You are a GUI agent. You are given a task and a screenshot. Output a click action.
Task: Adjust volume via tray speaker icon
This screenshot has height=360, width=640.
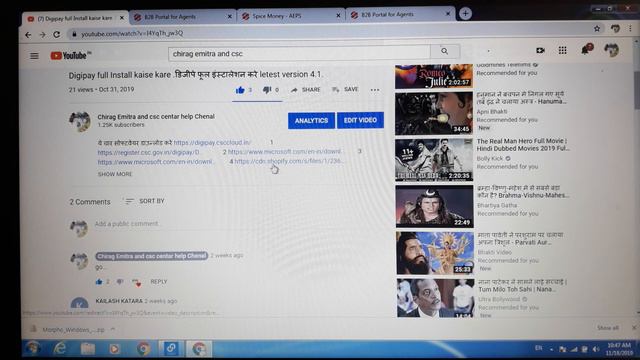(x=595, y=349)
